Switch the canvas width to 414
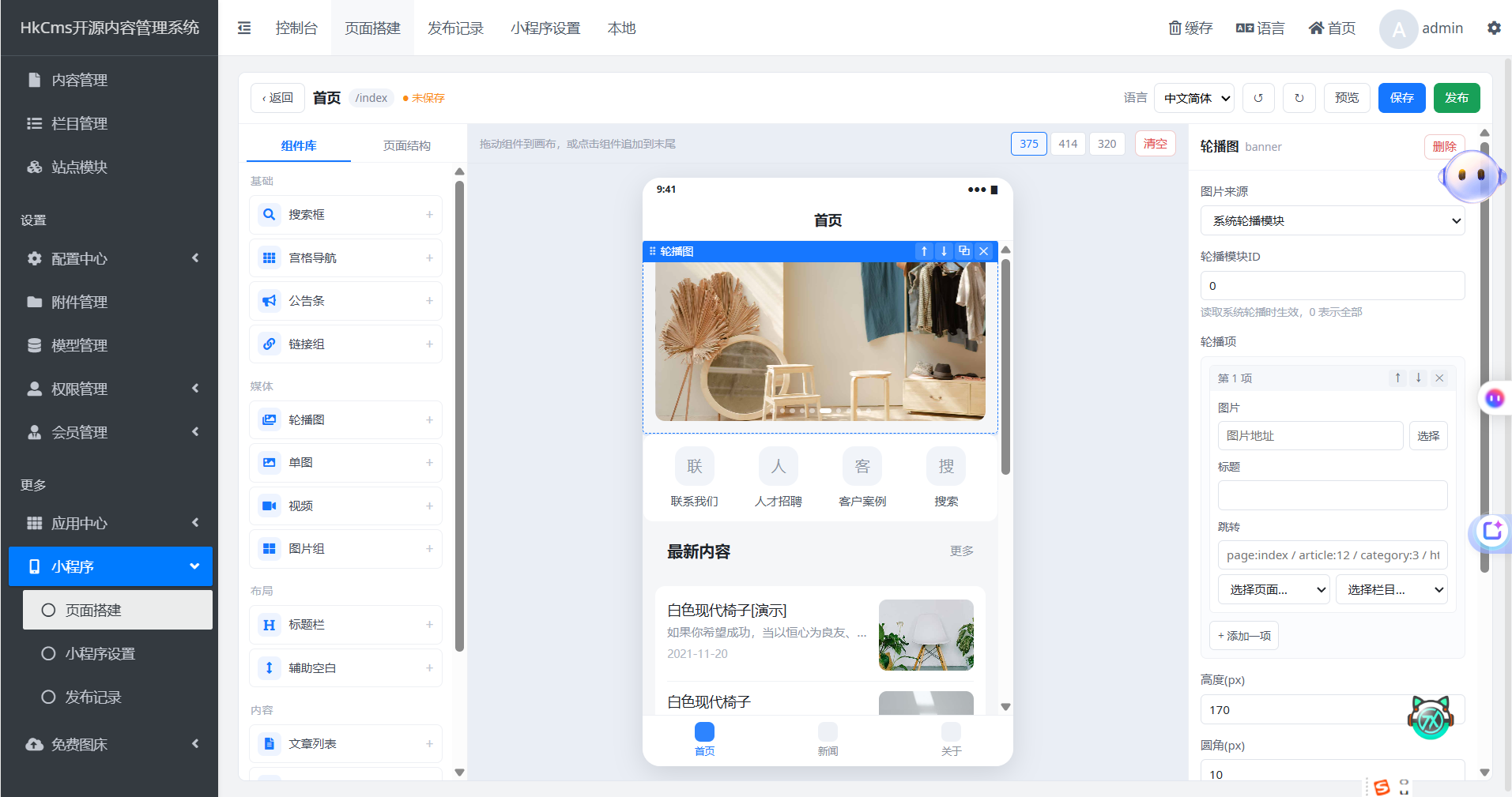This screenshot has width=1512, height=797. (1068, 144)
